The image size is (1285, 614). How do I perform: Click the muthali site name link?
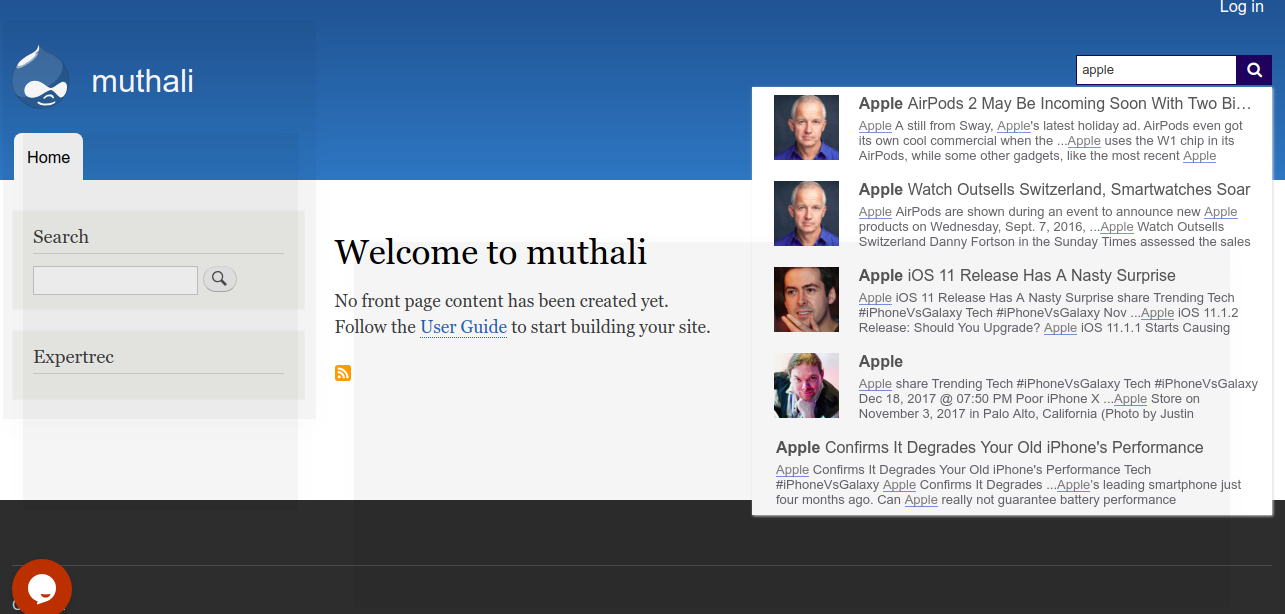coord(142,82)
